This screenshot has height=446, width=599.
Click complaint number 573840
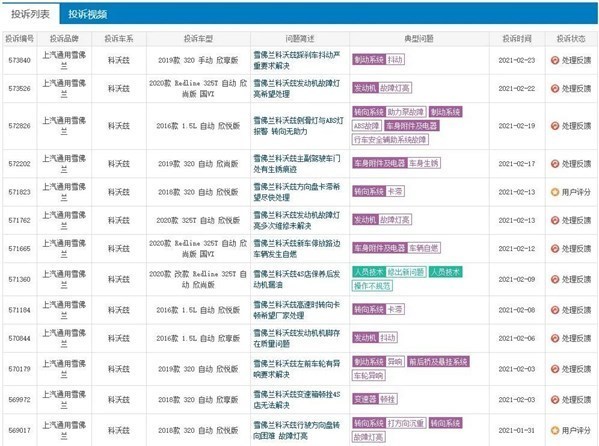point(19,60)
